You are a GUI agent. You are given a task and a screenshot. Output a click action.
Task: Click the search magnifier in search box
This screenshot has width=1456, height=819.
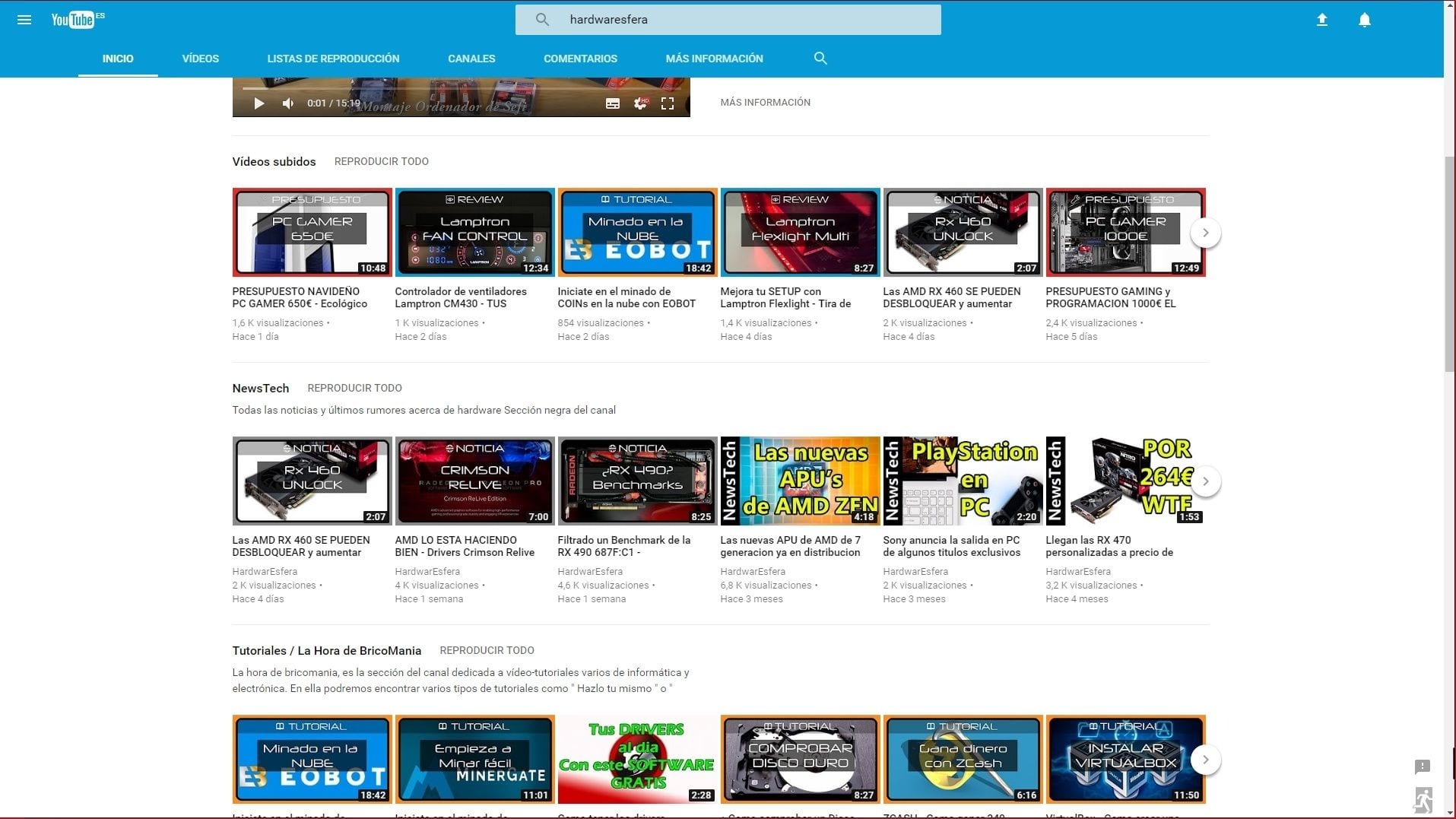542,20
